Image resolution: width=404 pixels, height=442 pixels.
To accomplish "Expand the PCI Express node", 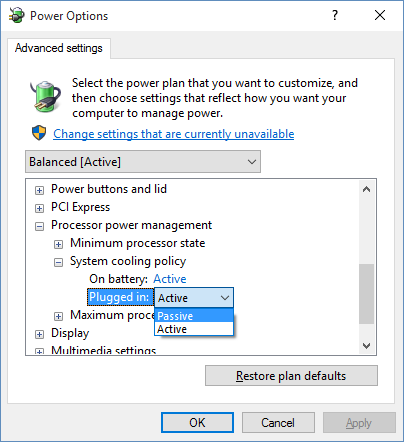I will coord(39,208).
